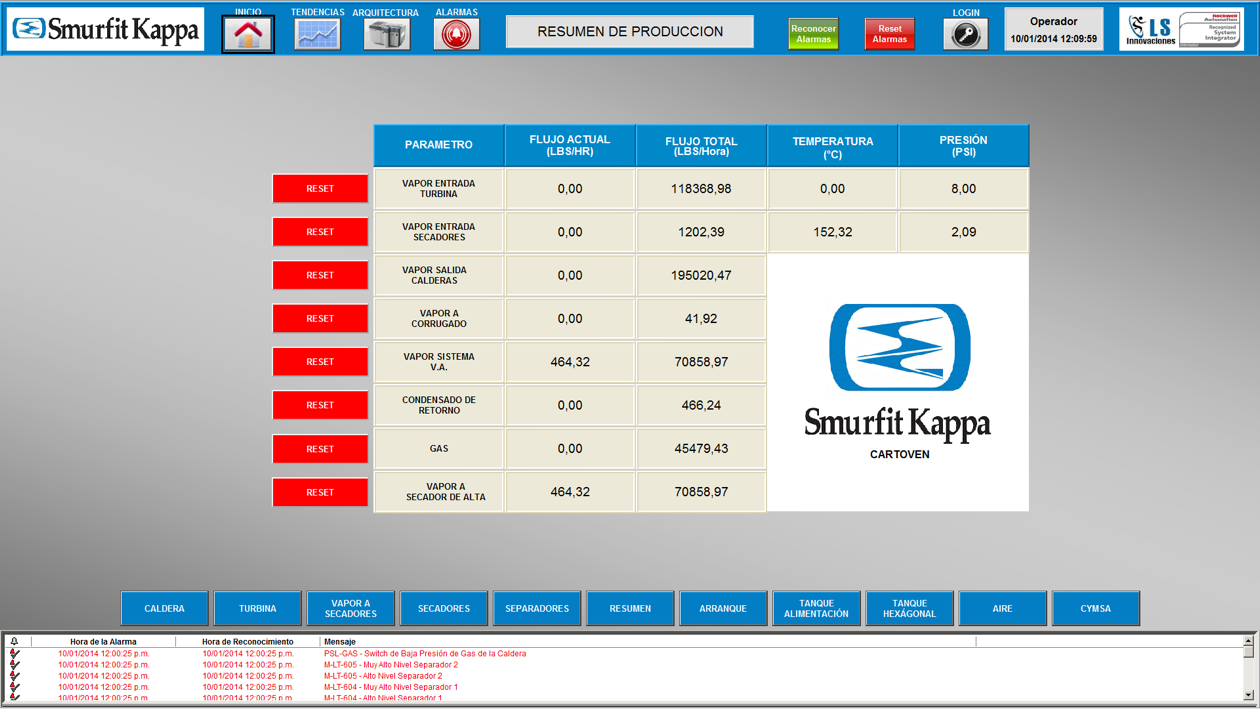Click the turbine pressure value 8,00

click(x=964, y=189)
